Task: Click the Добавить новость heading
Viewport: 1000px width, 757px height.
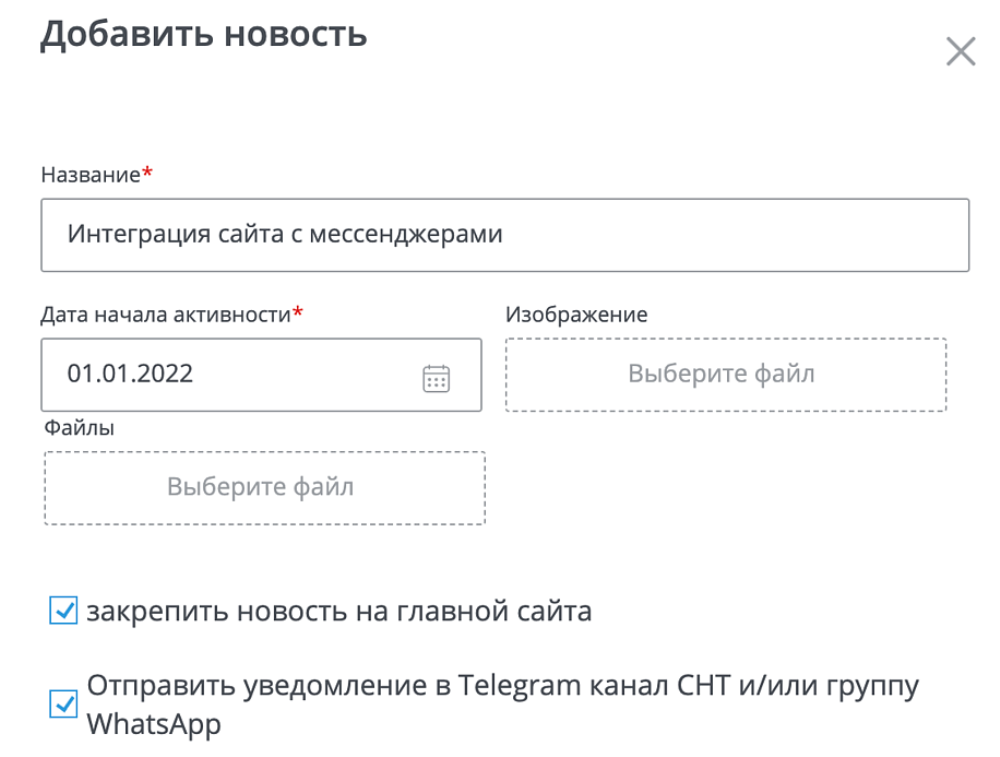Action: coord(203,34)
